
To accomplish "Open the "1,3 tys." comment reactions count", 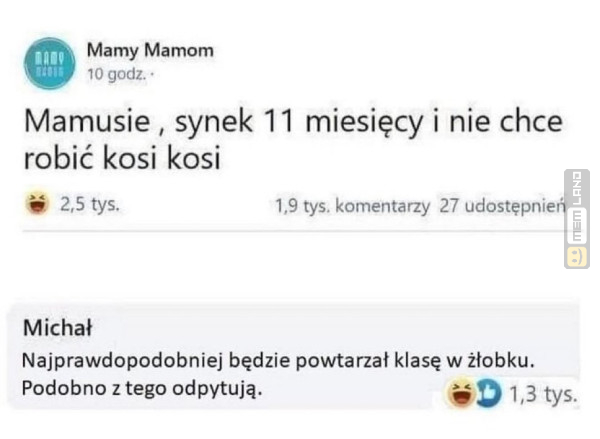I will click(x=542, y=394).
